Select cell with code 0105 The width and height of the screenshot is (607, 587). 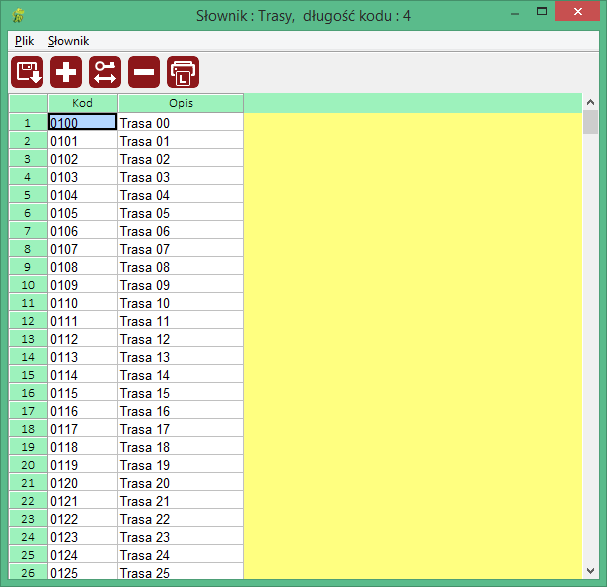pyautogui.click(x=82, y=213)
